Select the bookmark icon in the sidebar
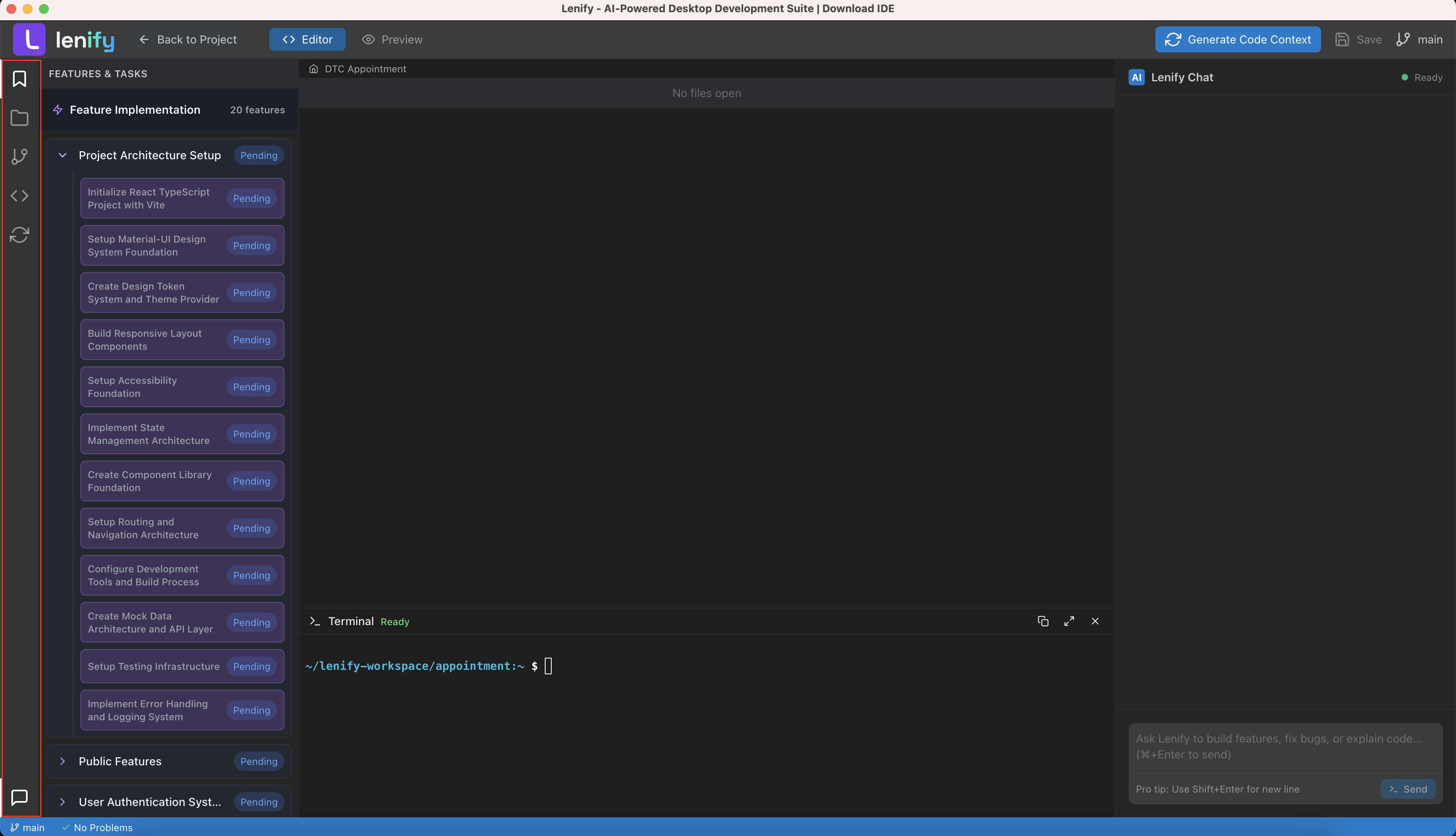 19,79
